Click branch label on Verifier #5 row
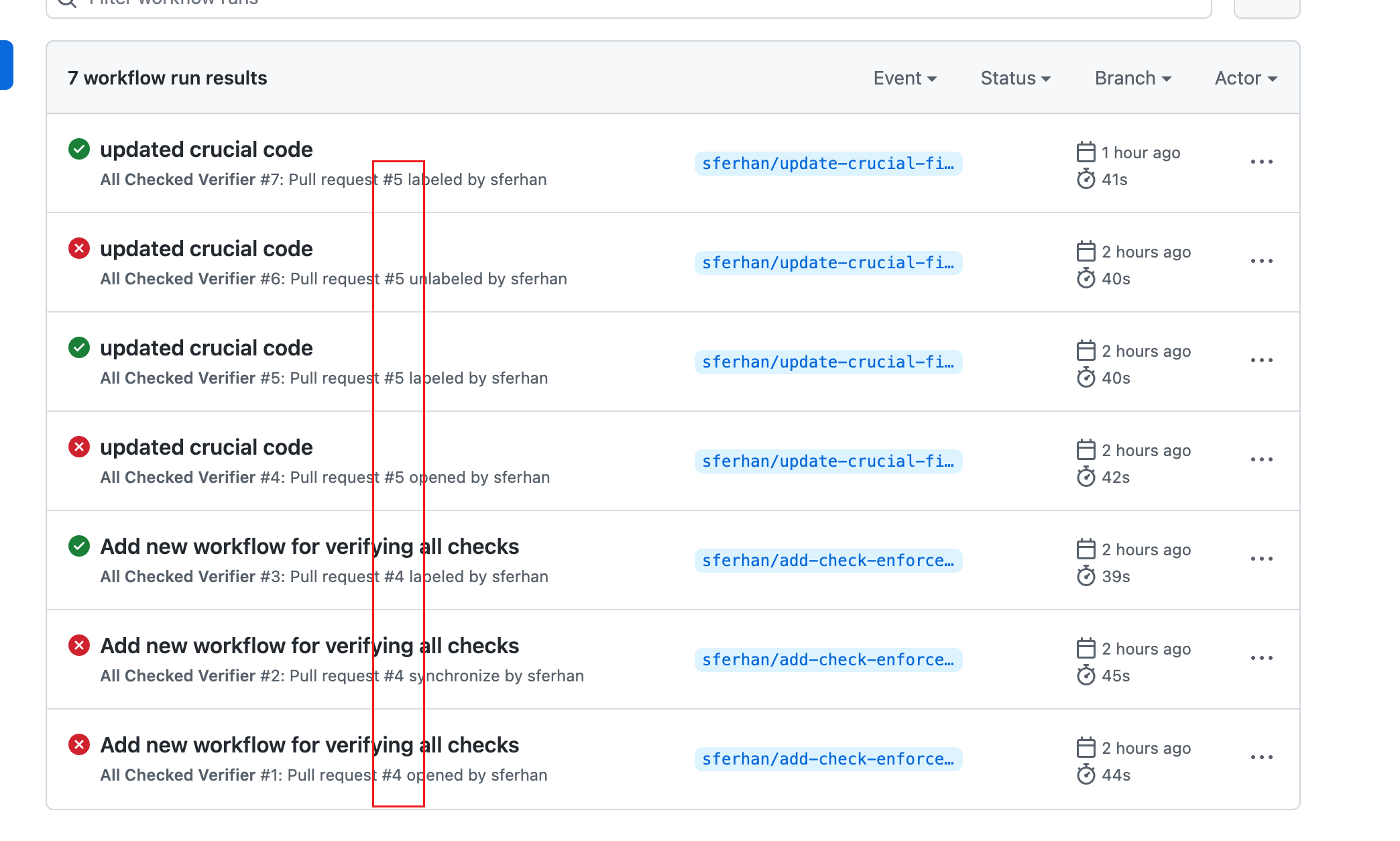The height and width of the screenshot is (841, 1400). (828, 362)
